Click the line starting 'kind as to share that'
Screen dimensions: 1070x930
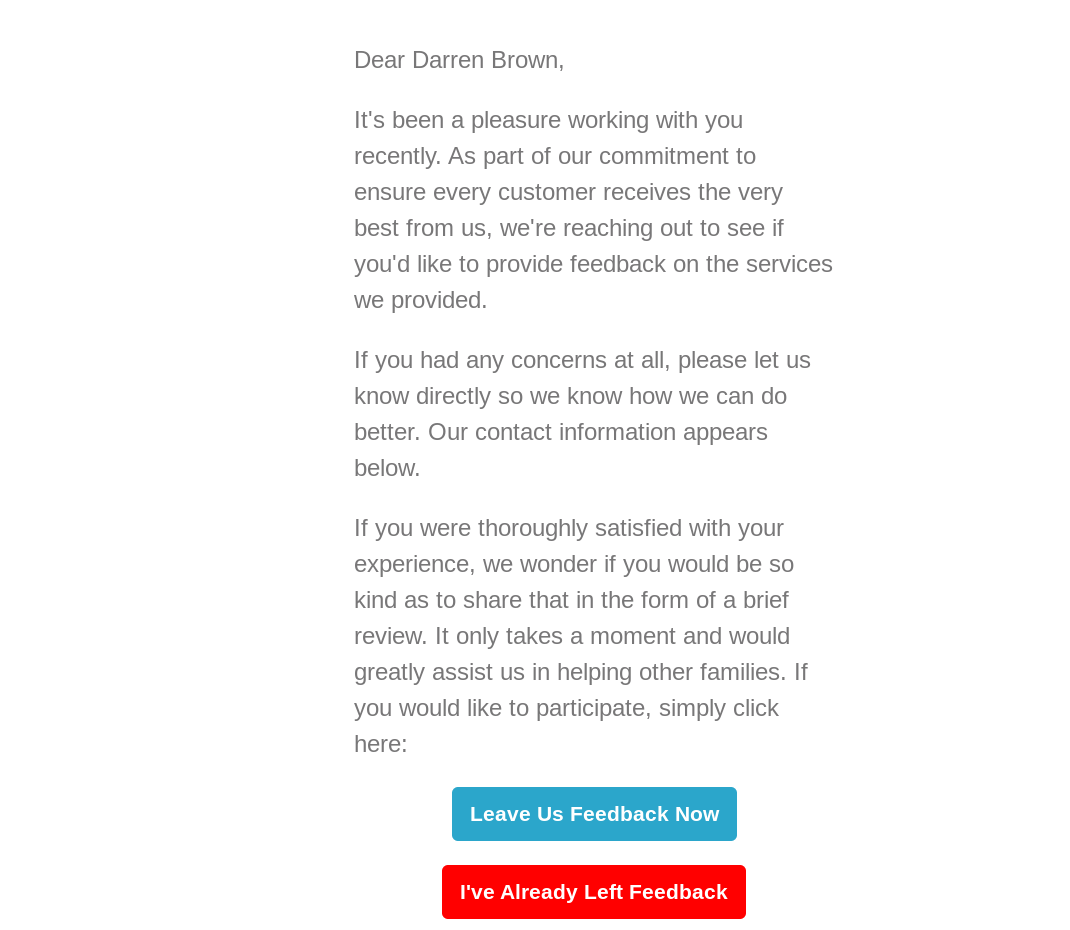571,600
